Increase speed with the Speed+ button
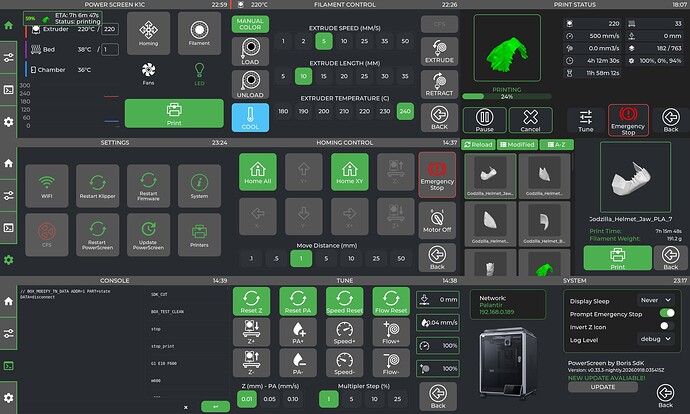The image size is (690, 414). point(345,332)
